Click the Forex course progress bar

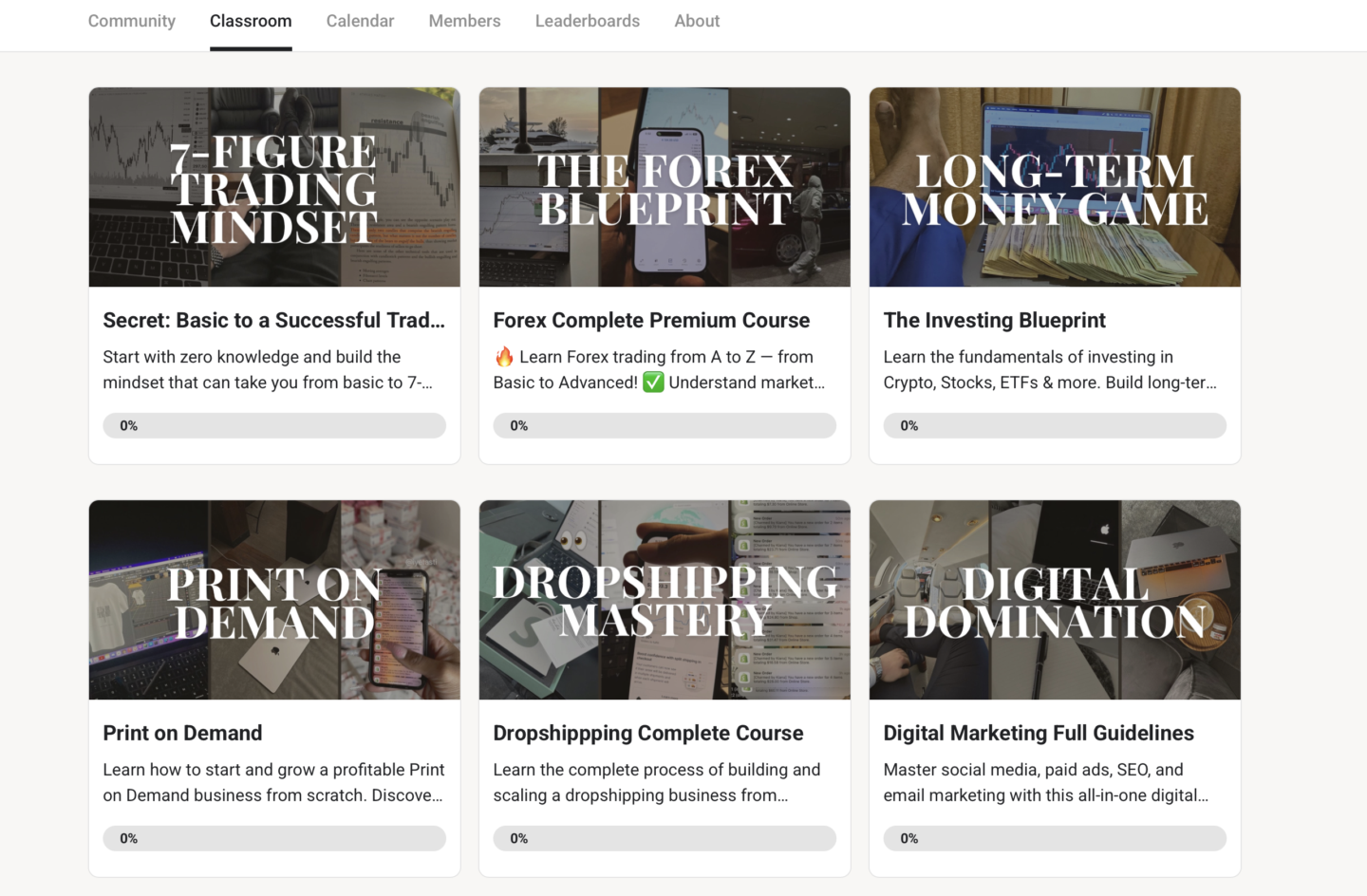665,426
